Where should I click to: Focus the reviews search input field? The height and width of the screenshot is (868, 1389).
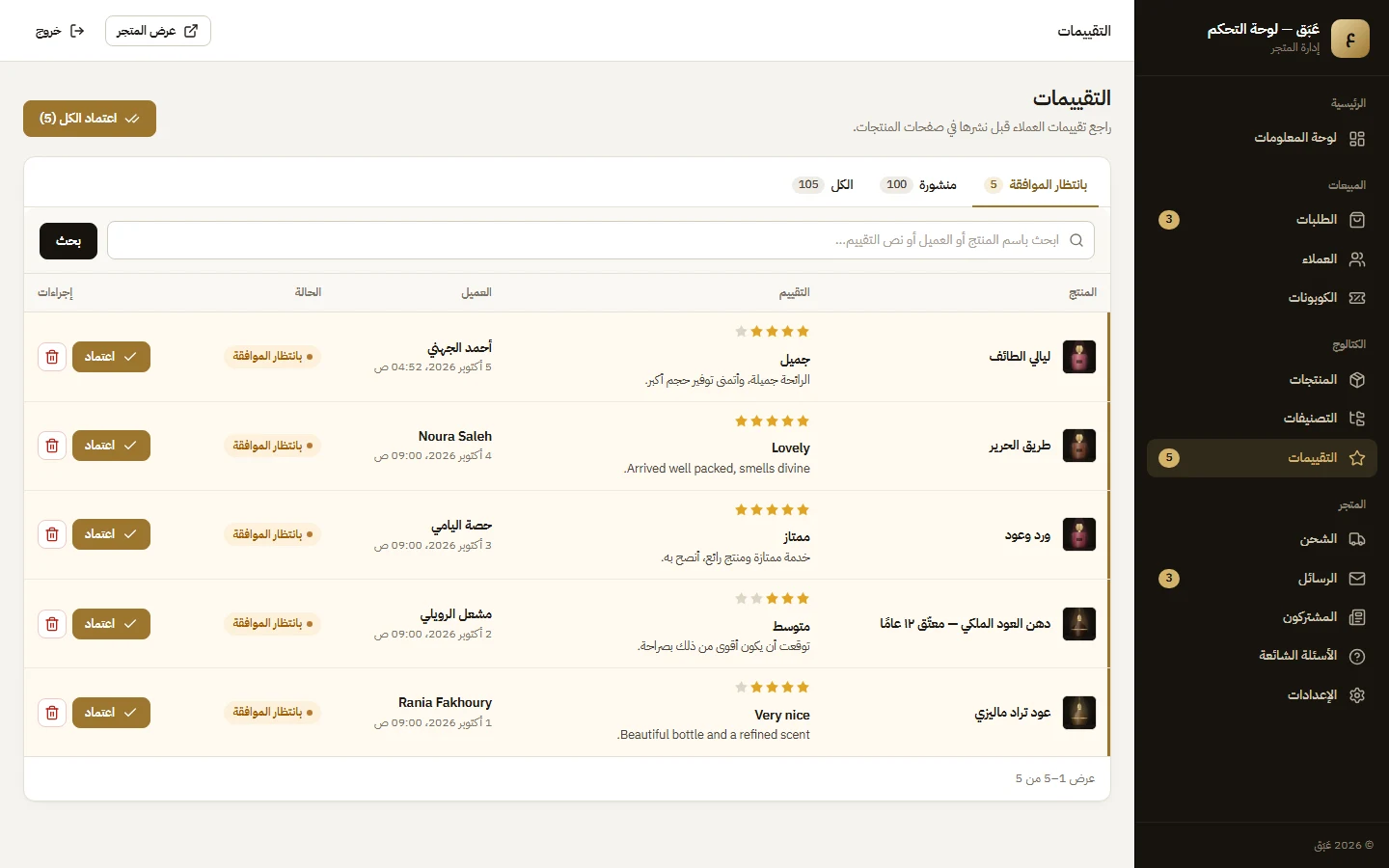601,241
